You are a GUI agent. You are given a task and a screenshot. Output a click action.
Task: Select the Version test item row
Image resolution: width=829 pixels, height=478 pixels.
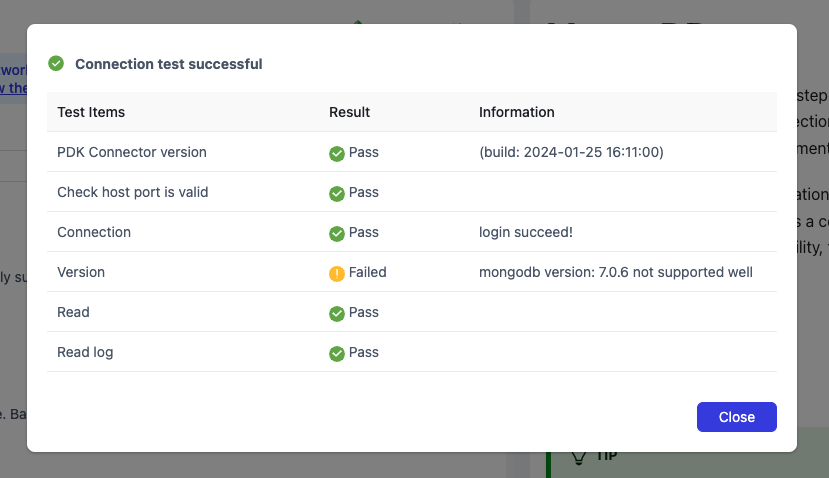pos(81,272)
